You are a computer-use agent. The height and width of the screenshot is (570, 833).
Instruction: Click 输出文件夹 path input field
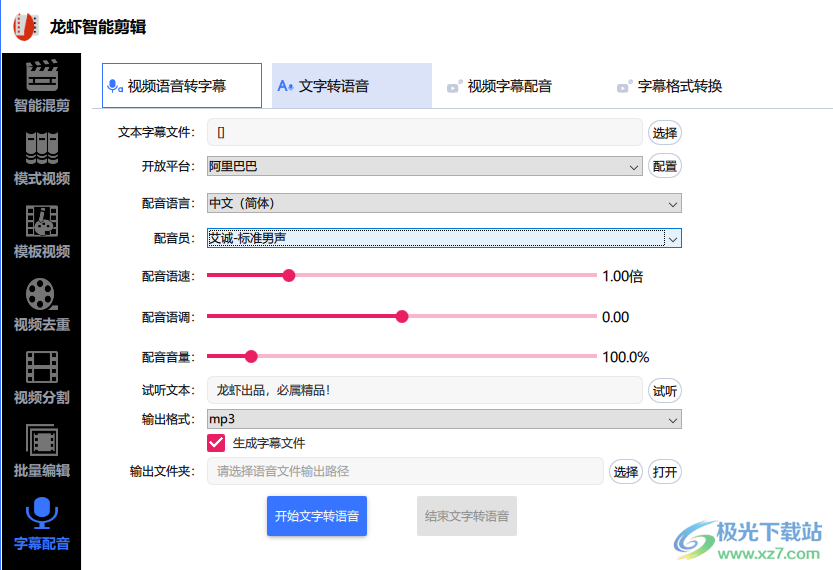pyautogui.click(x=405, y=471)
